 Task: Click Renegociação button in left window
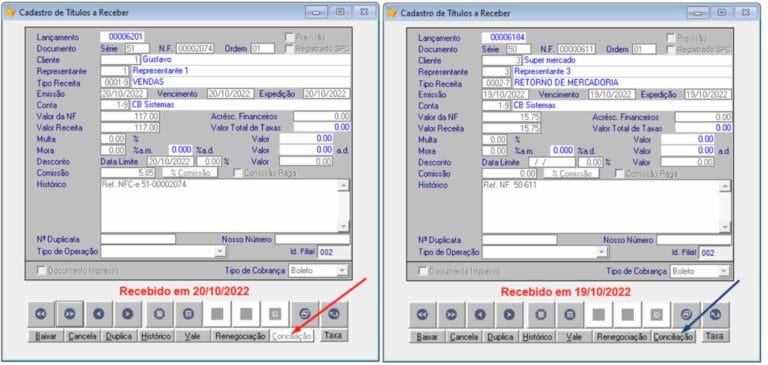240,336
